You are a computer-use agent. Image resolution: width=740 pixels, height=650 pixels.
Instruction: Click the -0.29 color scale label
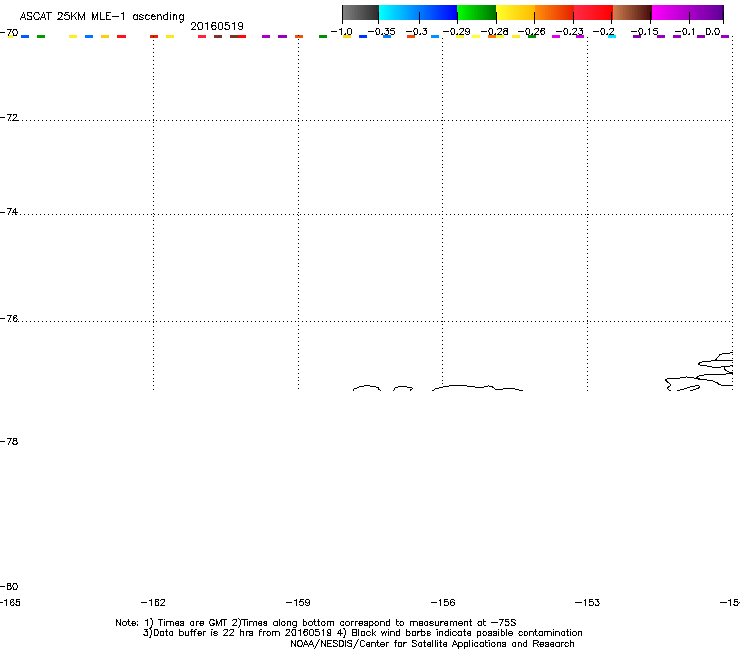coord(456,32)
